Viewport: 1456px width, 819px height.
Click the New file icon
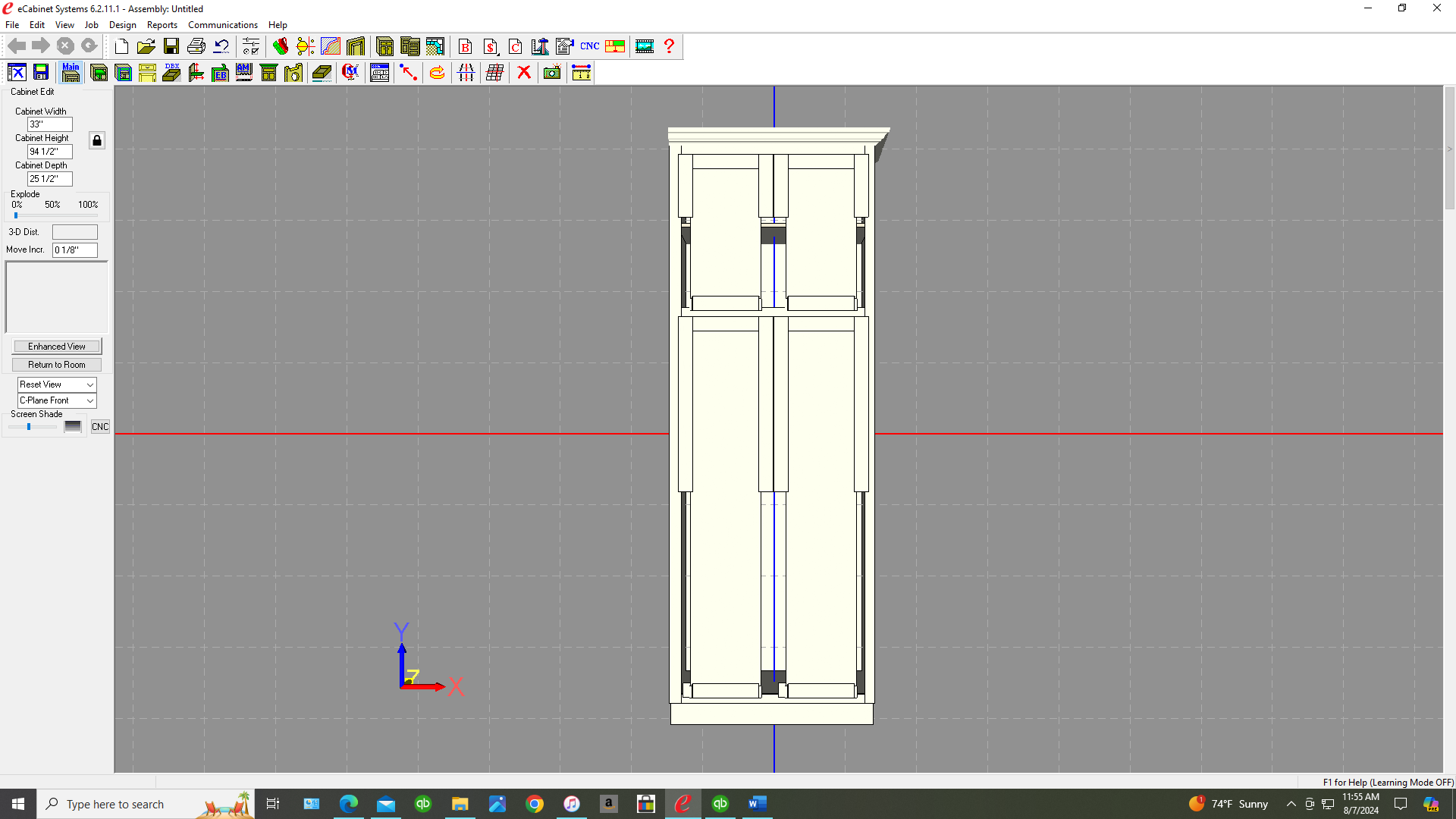[121, 46]
